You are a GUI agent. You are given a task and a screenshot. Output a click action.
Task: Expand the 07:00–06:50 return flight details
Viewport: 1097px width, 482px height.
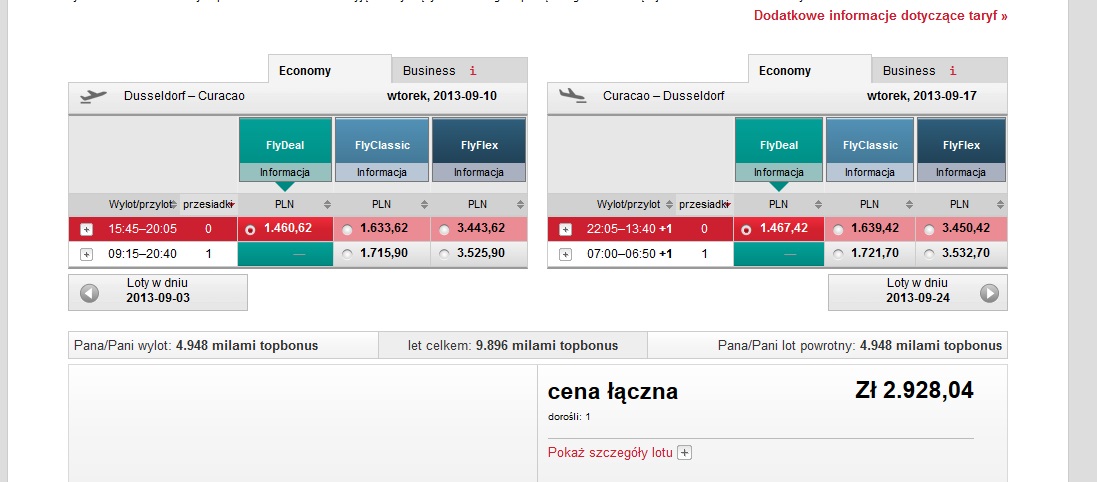[566, 255]
